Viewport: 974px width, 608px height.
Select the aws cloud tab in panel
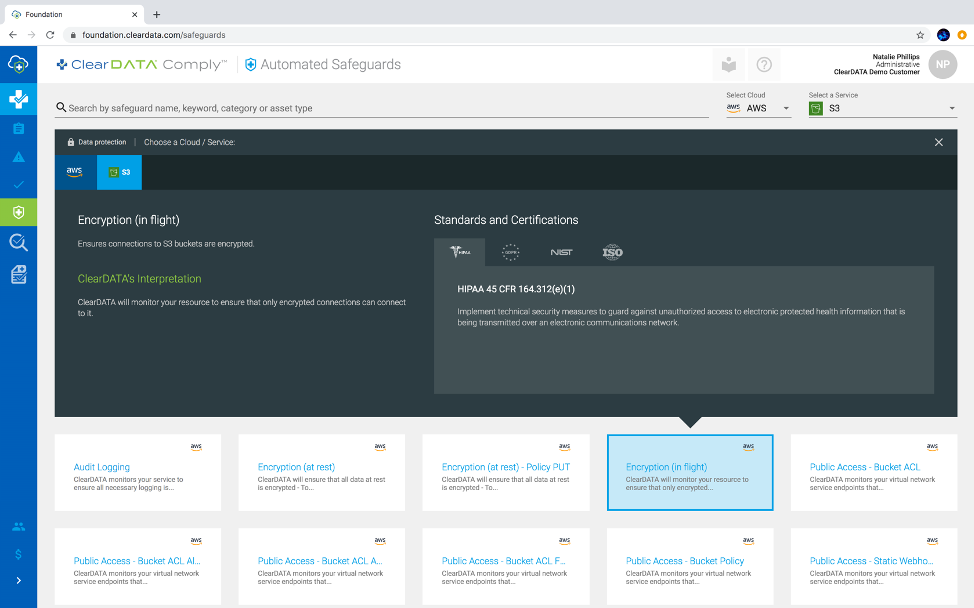pos(75,172)
